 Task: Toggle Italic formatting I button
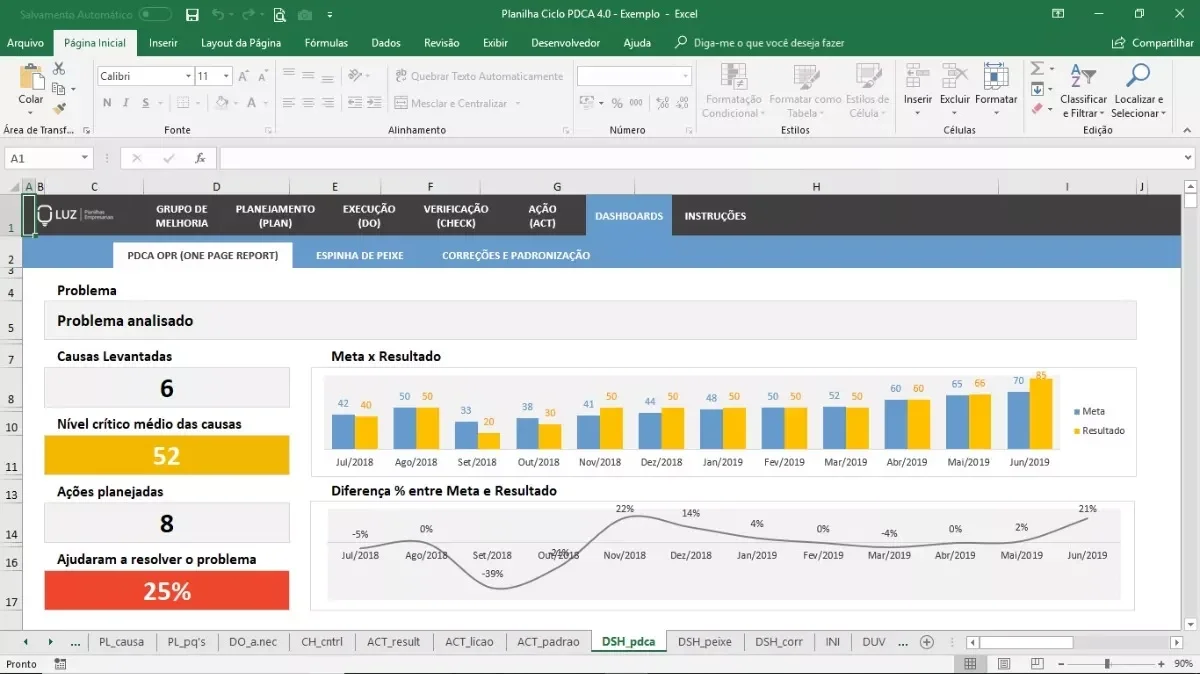tap(125, 103)
